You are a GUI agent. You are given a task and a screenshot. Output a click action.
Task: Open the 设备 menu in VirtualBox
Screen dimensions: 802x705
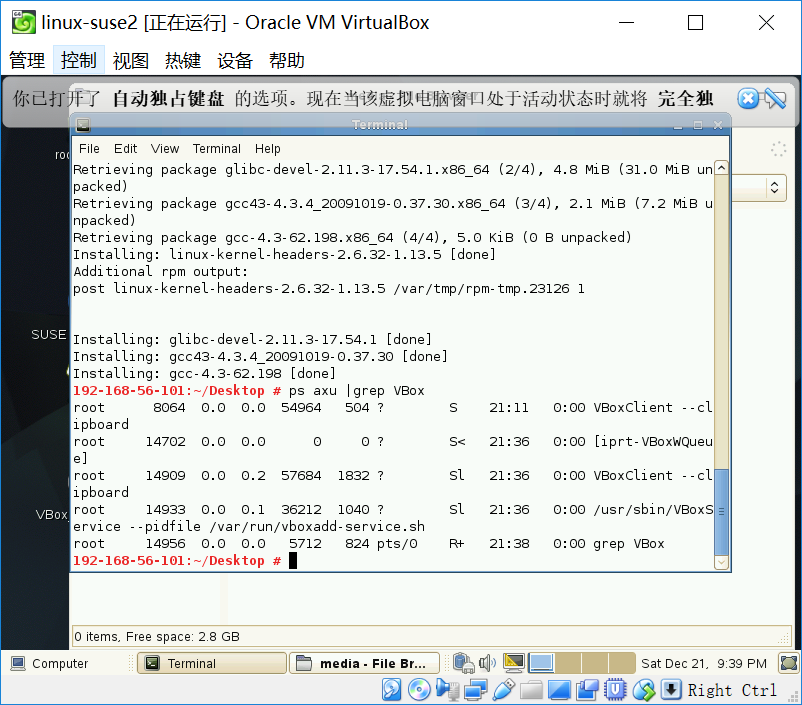(235, 60)
